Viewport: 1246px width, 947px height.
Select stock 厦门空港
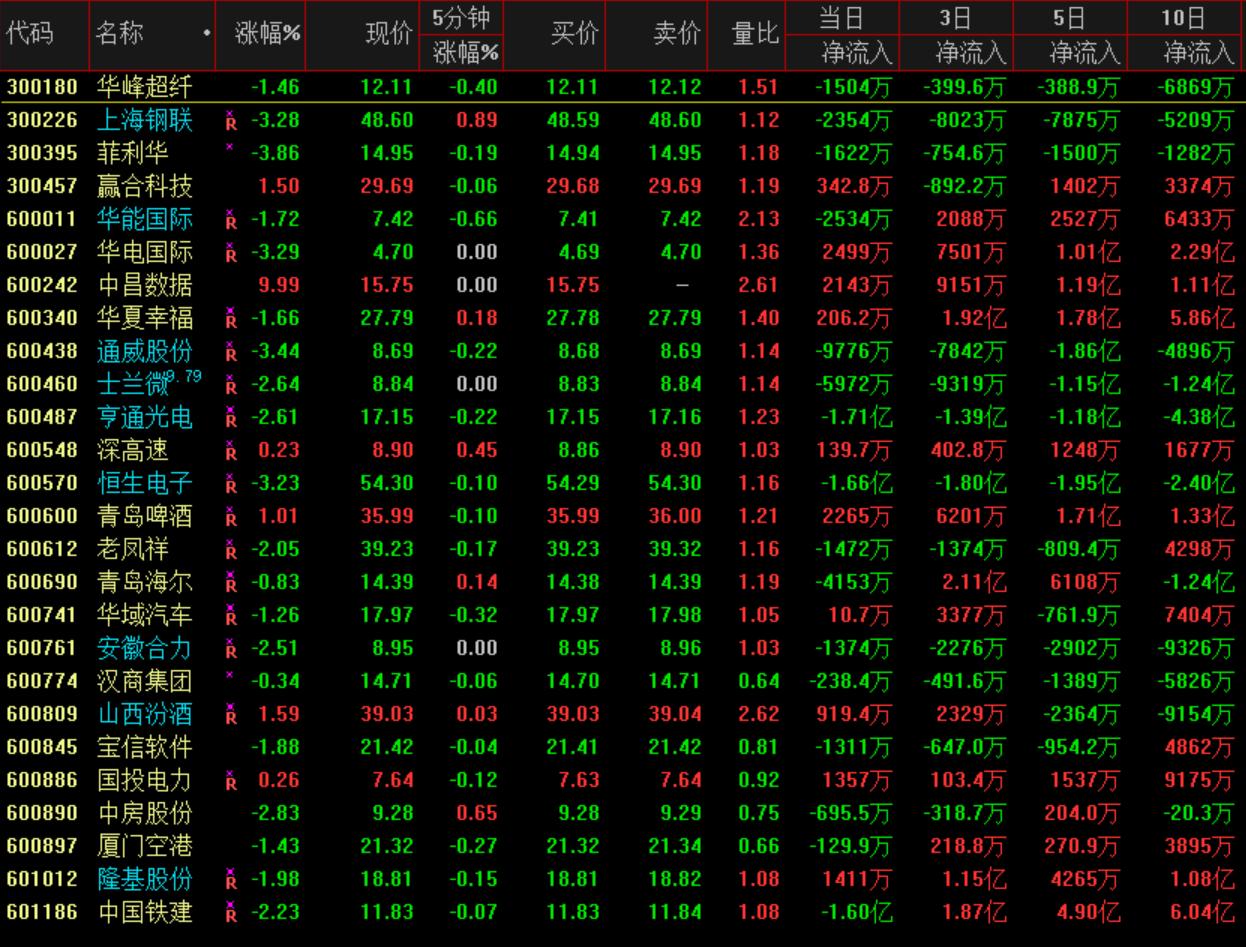[144, 847]
